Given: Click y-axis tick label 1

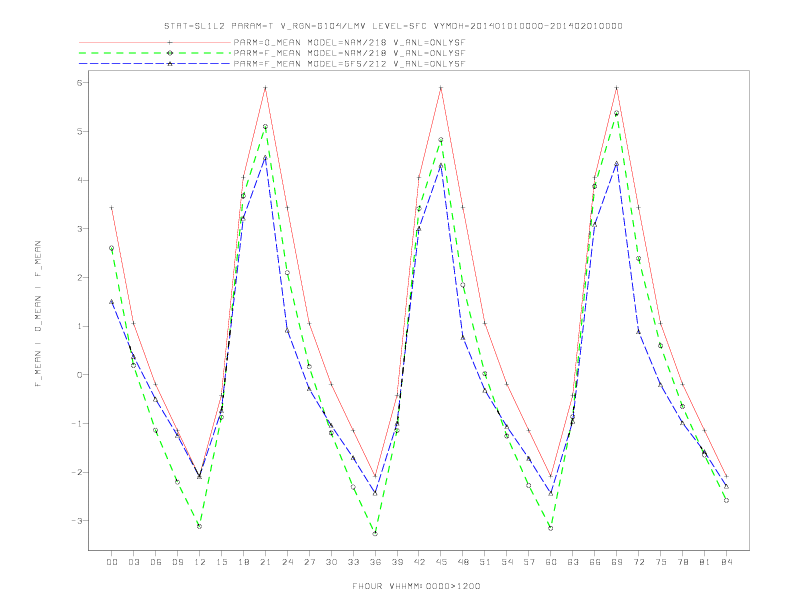Looking at the screenshot, I should coord(79,326).
